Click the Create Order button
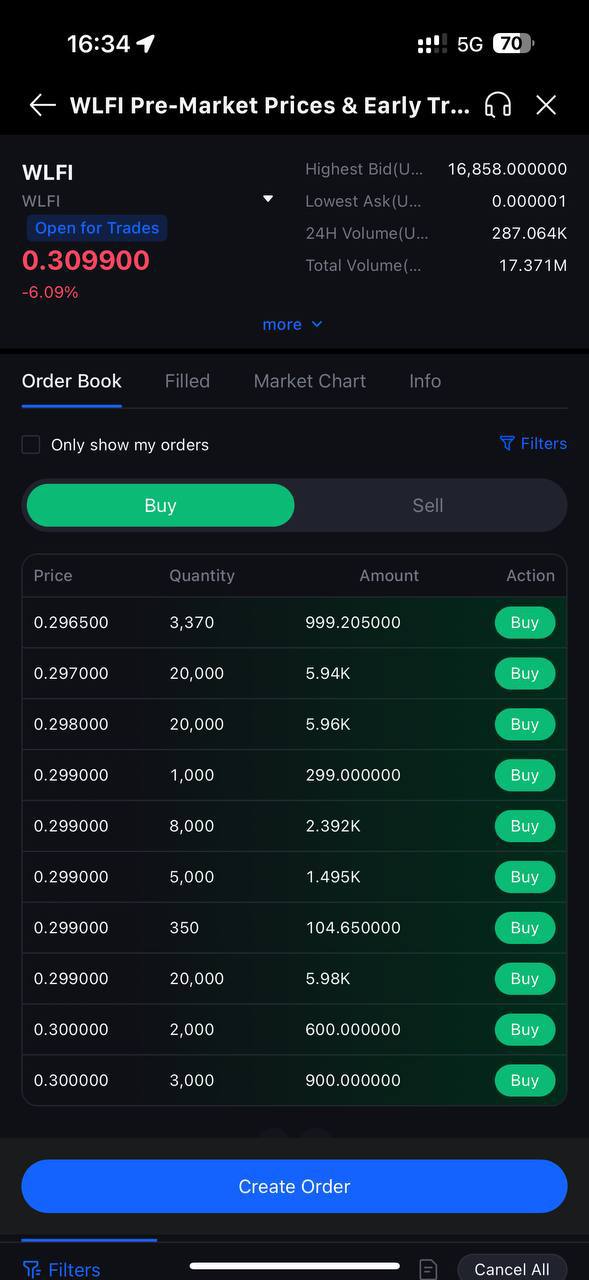This screenshot has width=589, height=1280. (x=294, y=1186)
